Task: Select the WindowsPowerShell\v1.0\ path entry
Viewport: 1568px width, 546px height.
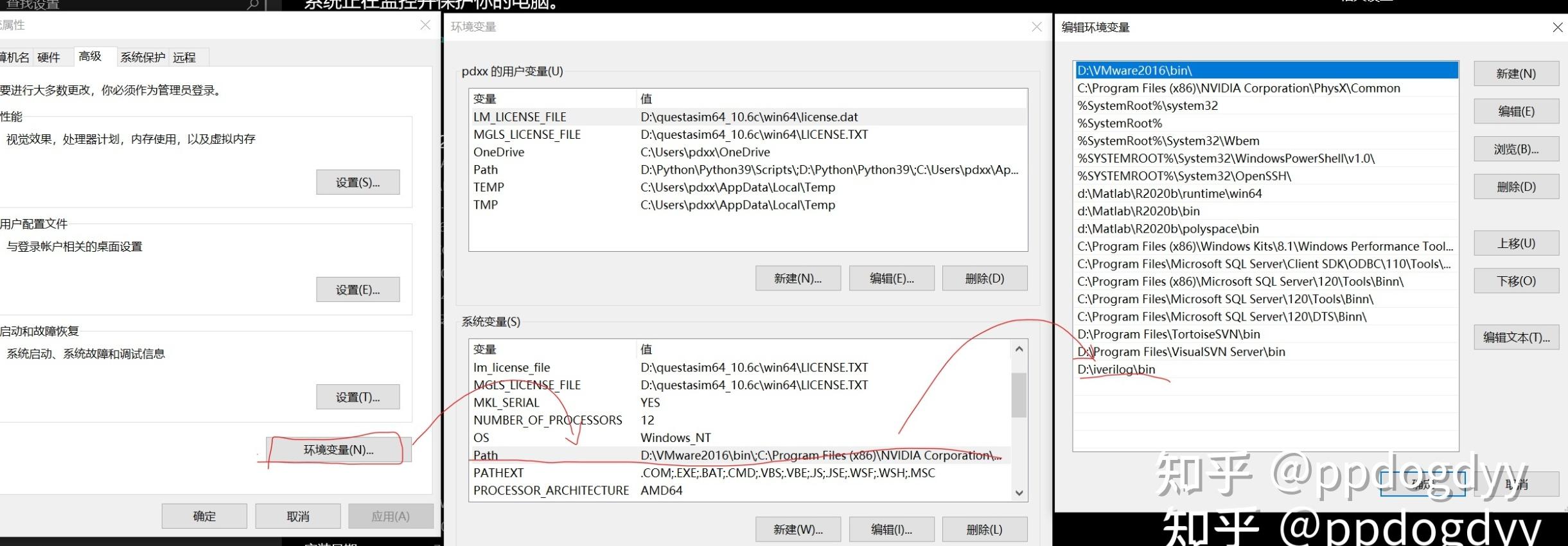Action: (x=1266, y=158)
